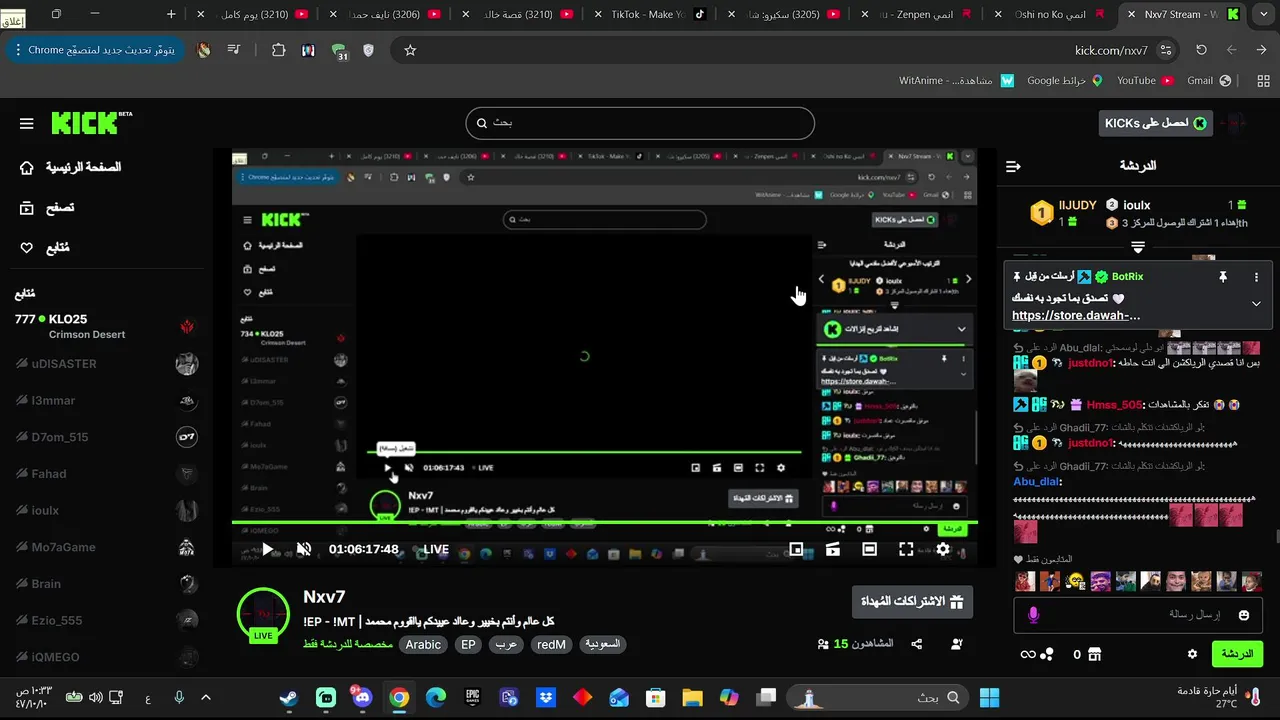Click Nxv7 channel avatar
The height and width of the screenshot is (720, 1280).
coord(263,615)
